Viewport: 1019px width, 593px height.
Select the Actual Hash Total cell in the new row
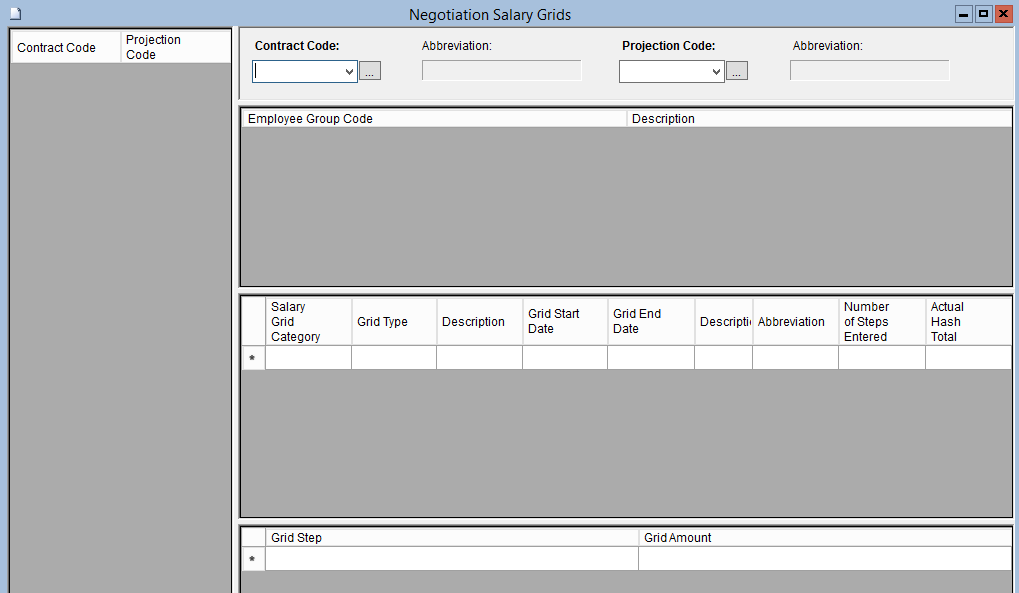pyautogui.click(x=967, y=358)
